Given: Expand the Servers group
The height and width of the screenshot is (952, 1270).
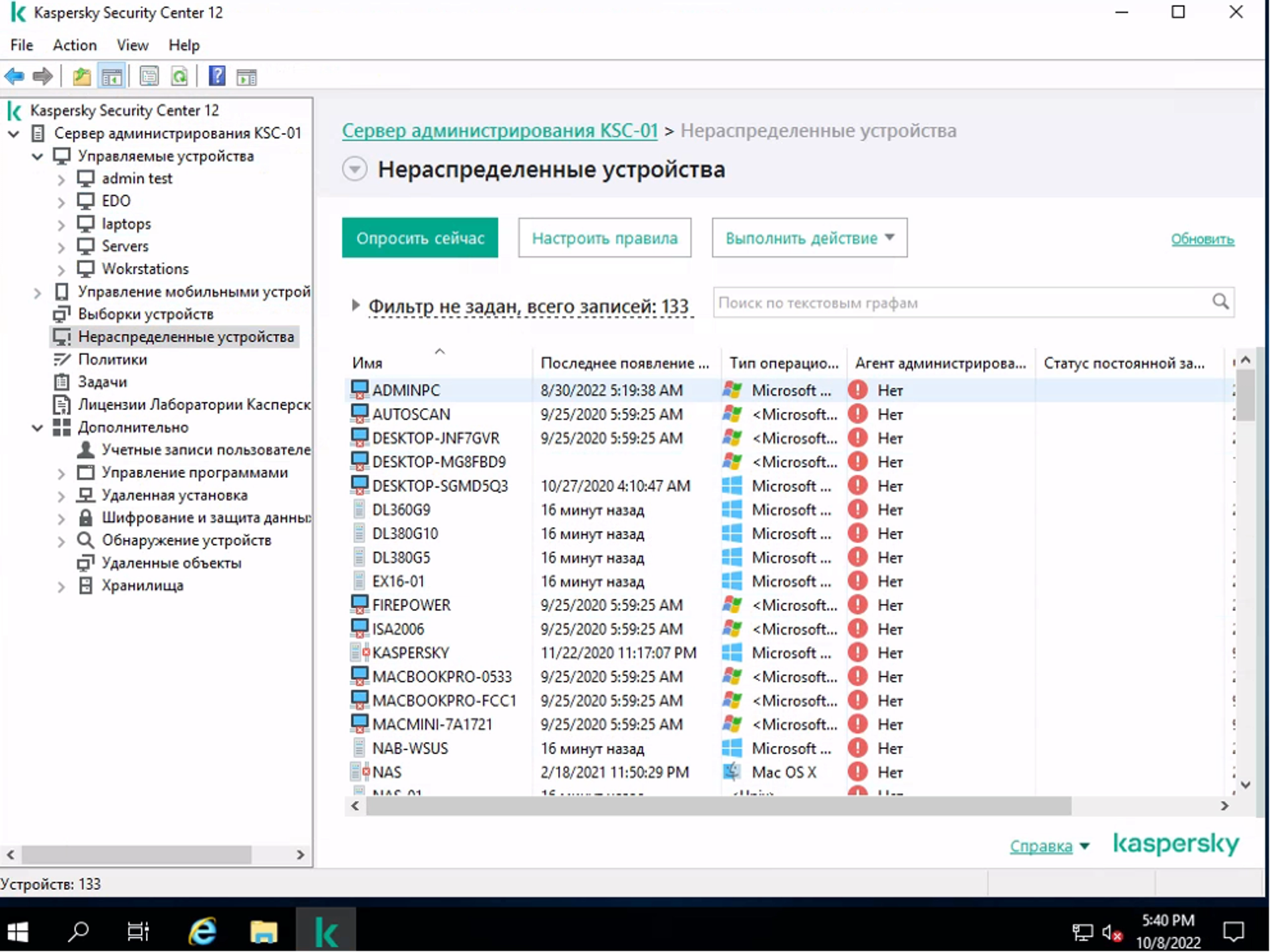Looking at the screenshot, I should [x=62, y=247].
